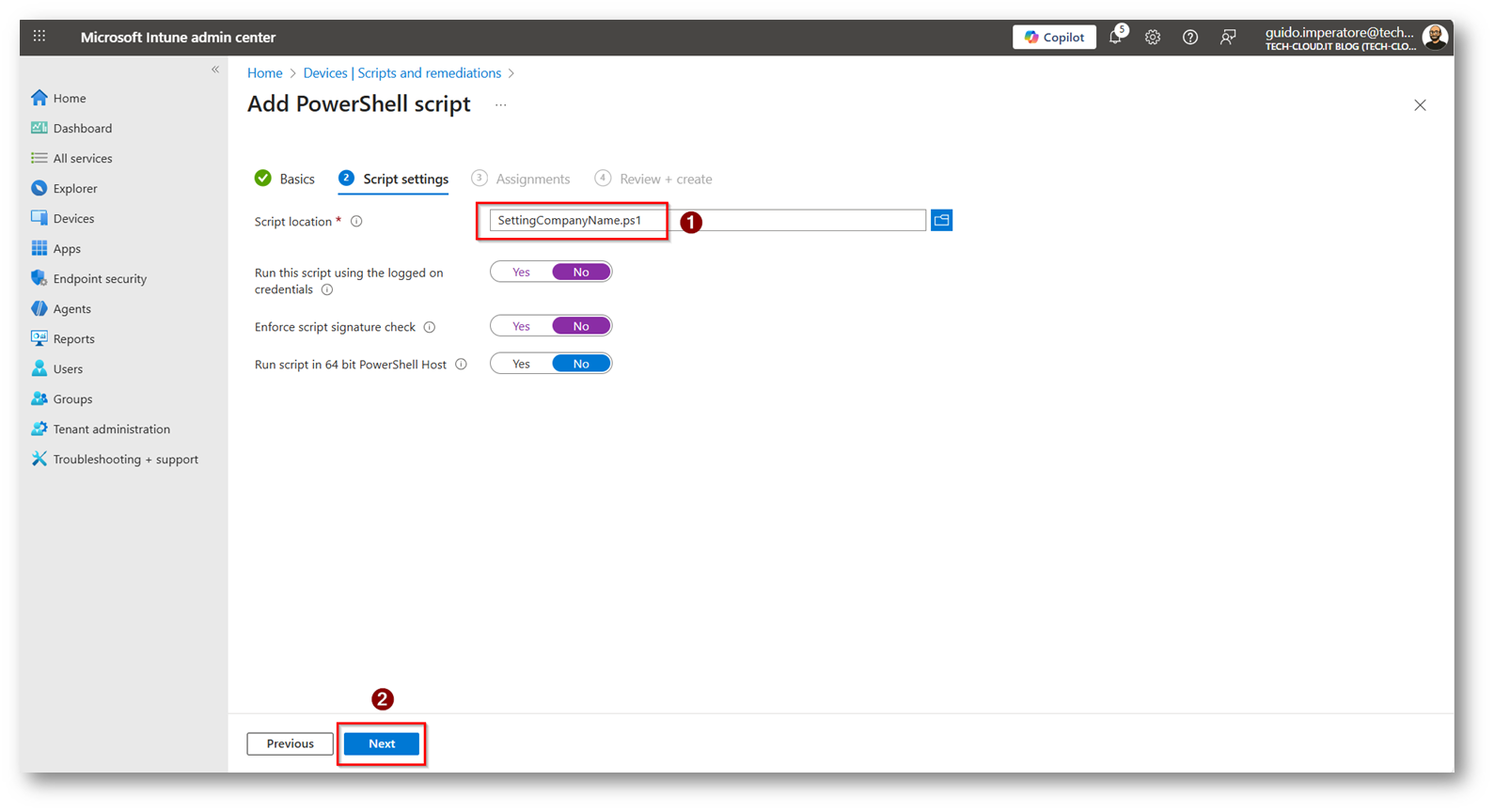Screen dimensions: 1494x812
Task: Open the Feedback icon in header
Action: pos(1228,38)
